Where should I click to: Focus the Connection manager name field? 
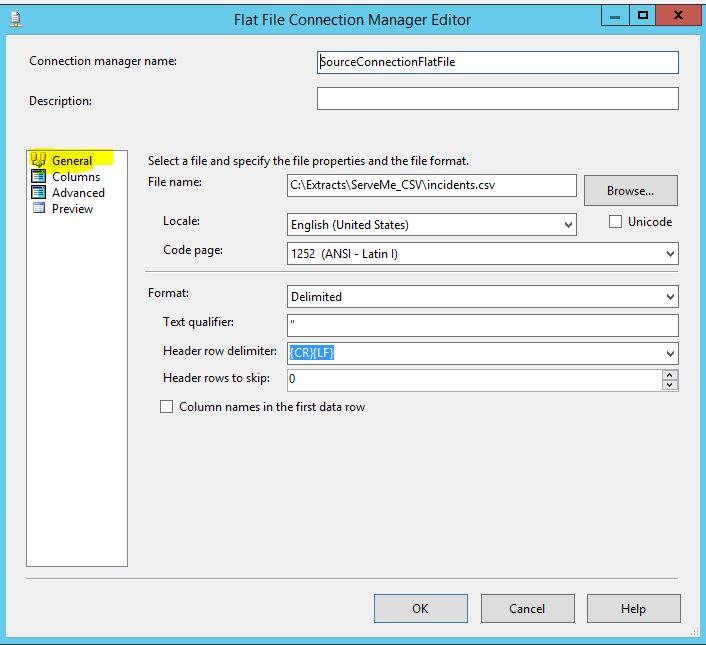pyautogui.click(x=498, y=62)
